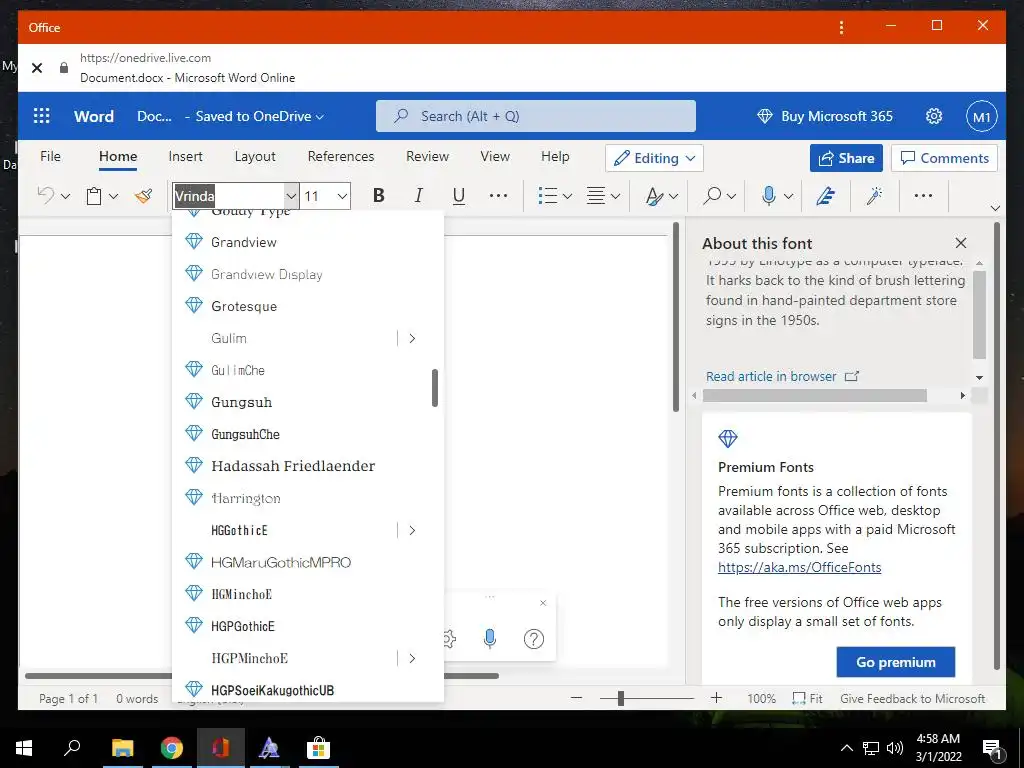
Task: Click the zoom in plus button
Action: [716, 698]
